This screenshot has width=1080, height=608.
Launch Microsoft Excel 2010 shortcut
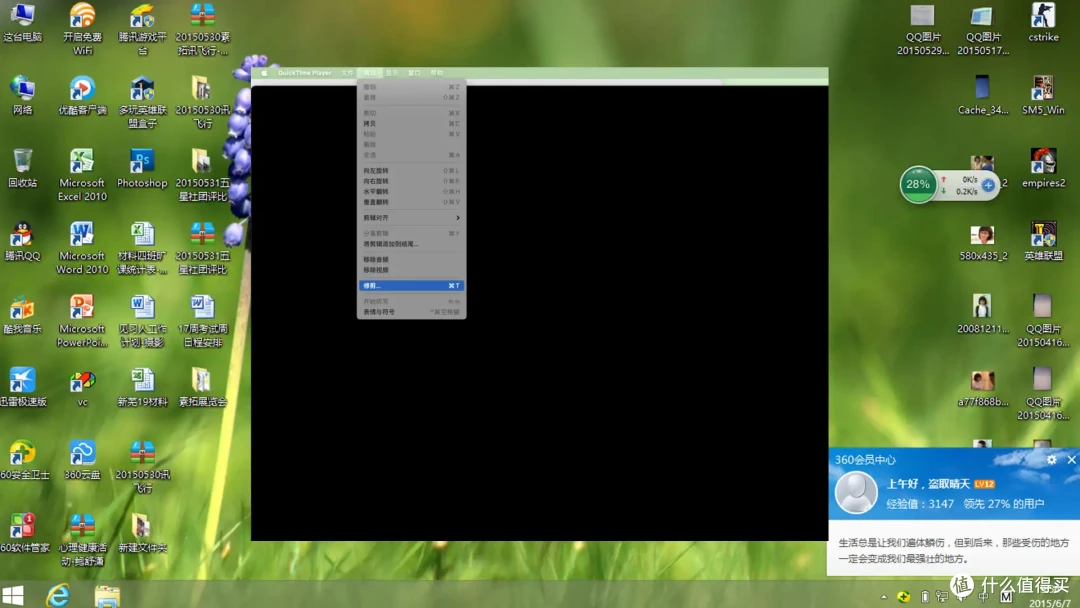82,175
